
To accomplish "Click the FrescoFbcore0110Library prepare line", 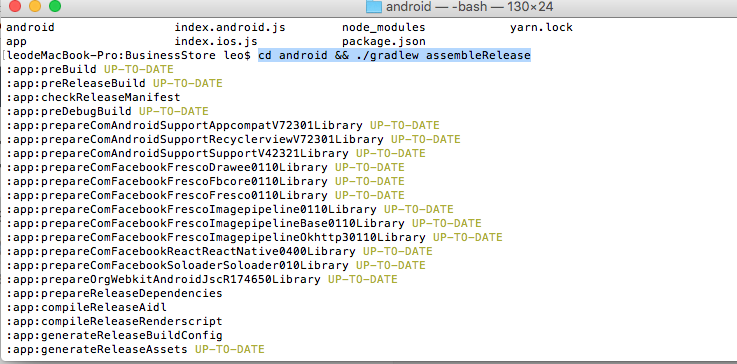I will point(205,182).
